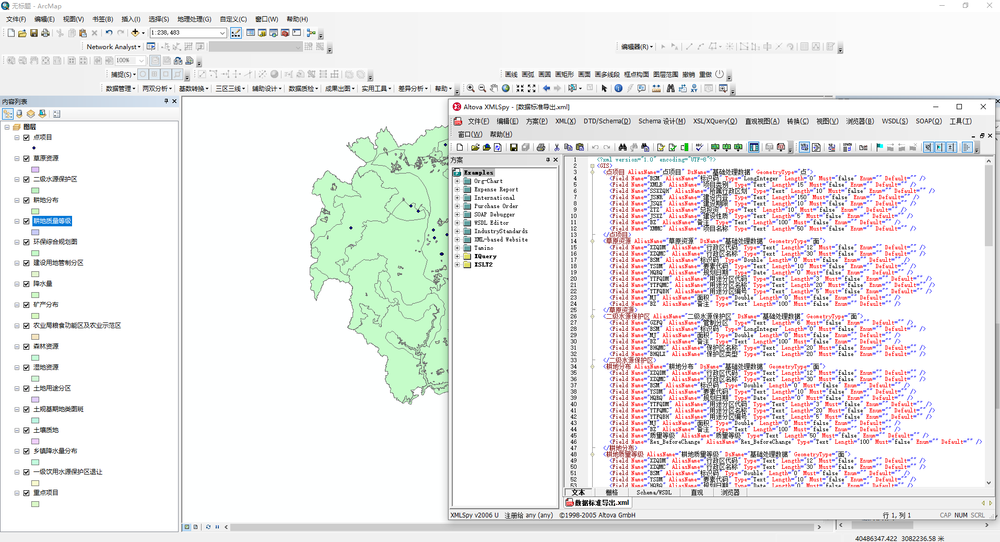Select the black arrow Select Elements tool
The image size is (1000, 542).
[604, 88]
